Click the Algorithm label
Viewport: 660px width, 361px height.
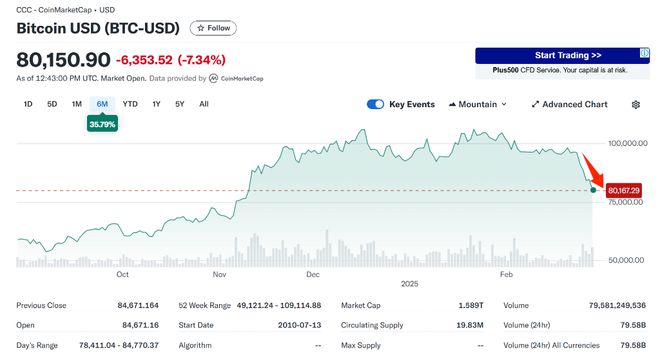(195, 345)
